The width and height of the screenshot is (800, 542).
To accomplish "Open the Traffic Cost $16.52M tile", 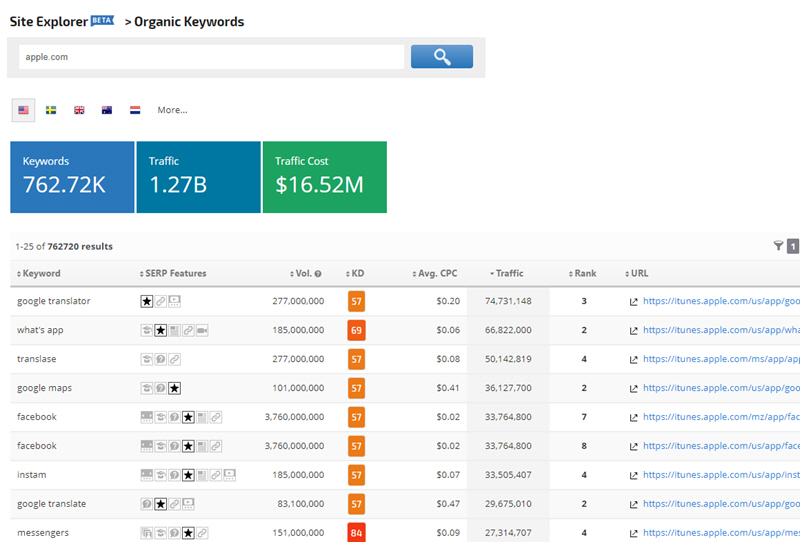I will click(x=324, y=177).
